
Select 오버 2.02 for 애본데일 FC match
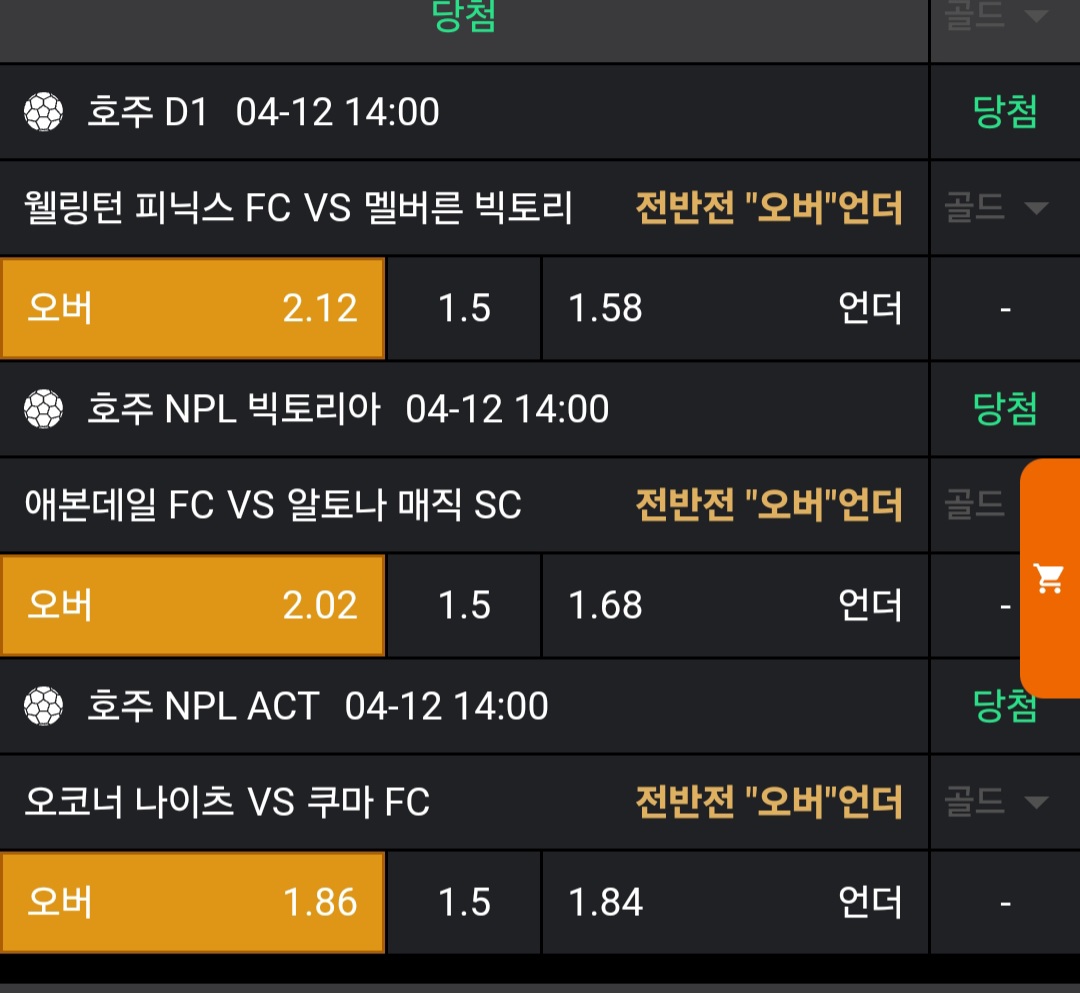tap(193, 605)
